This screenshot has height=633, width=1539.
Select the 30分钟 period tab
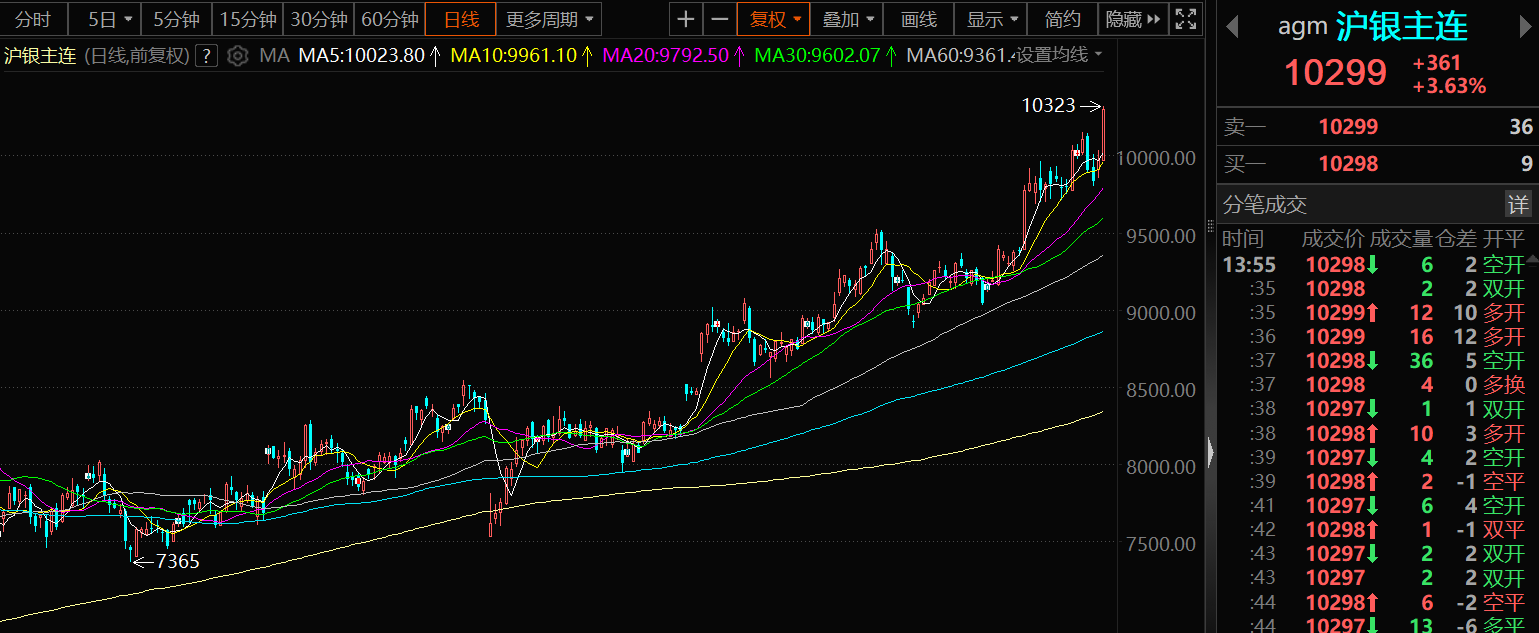tap(318, 19)
